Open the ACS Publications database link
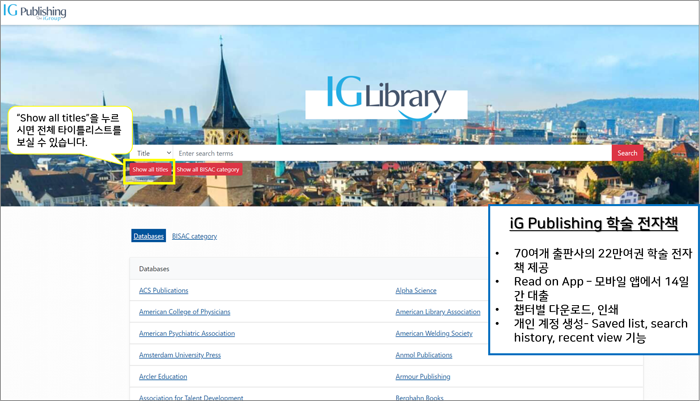The height and width of the screenshot is (401, 700). pyautogui.click(x=163, y=290)
